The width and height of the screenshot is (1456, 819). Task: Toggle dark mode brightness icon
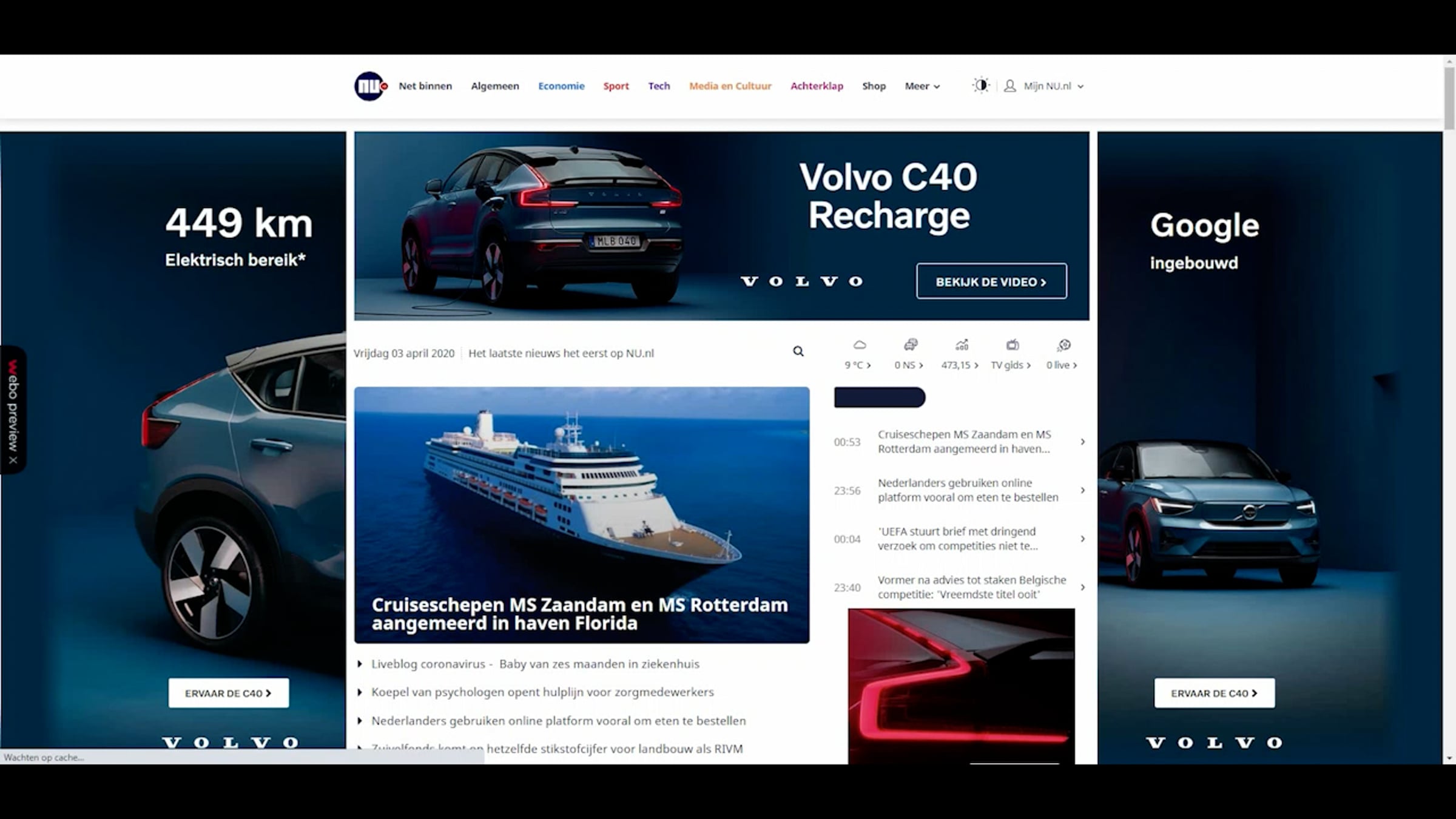980,86
